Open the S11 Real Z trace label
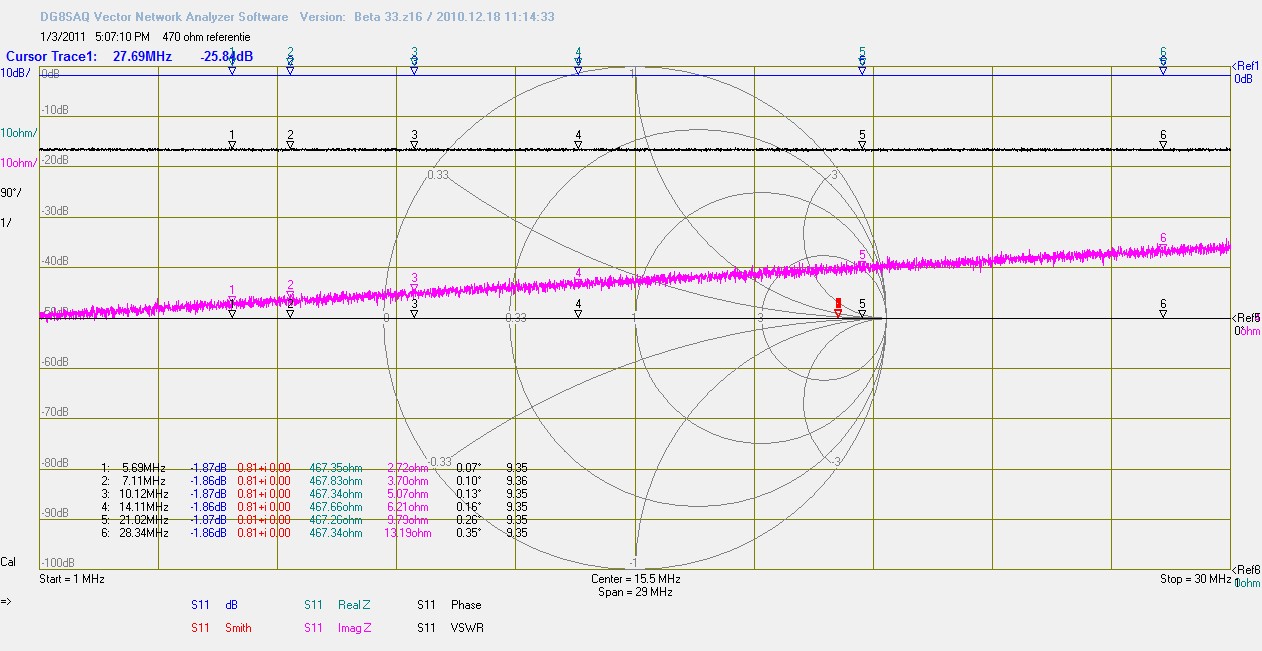Screen dimensions: 1262x651 [337, 605]
